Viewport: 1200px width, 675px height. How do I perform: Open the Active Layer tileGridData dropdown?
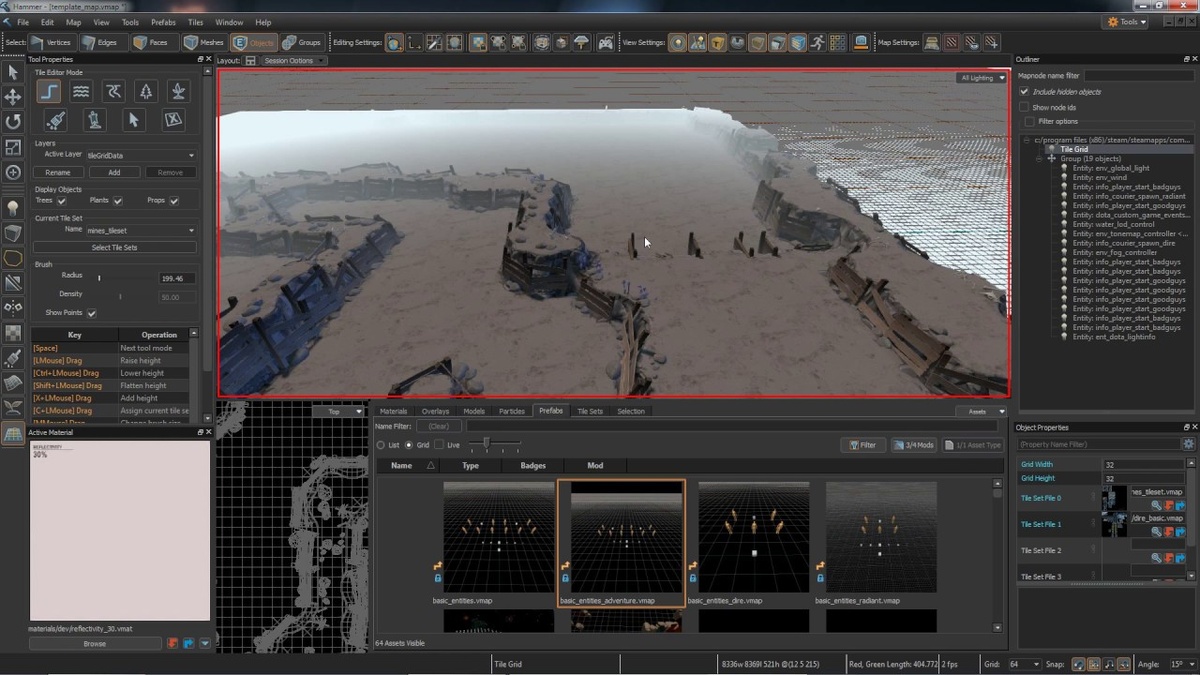click(141, 155)
